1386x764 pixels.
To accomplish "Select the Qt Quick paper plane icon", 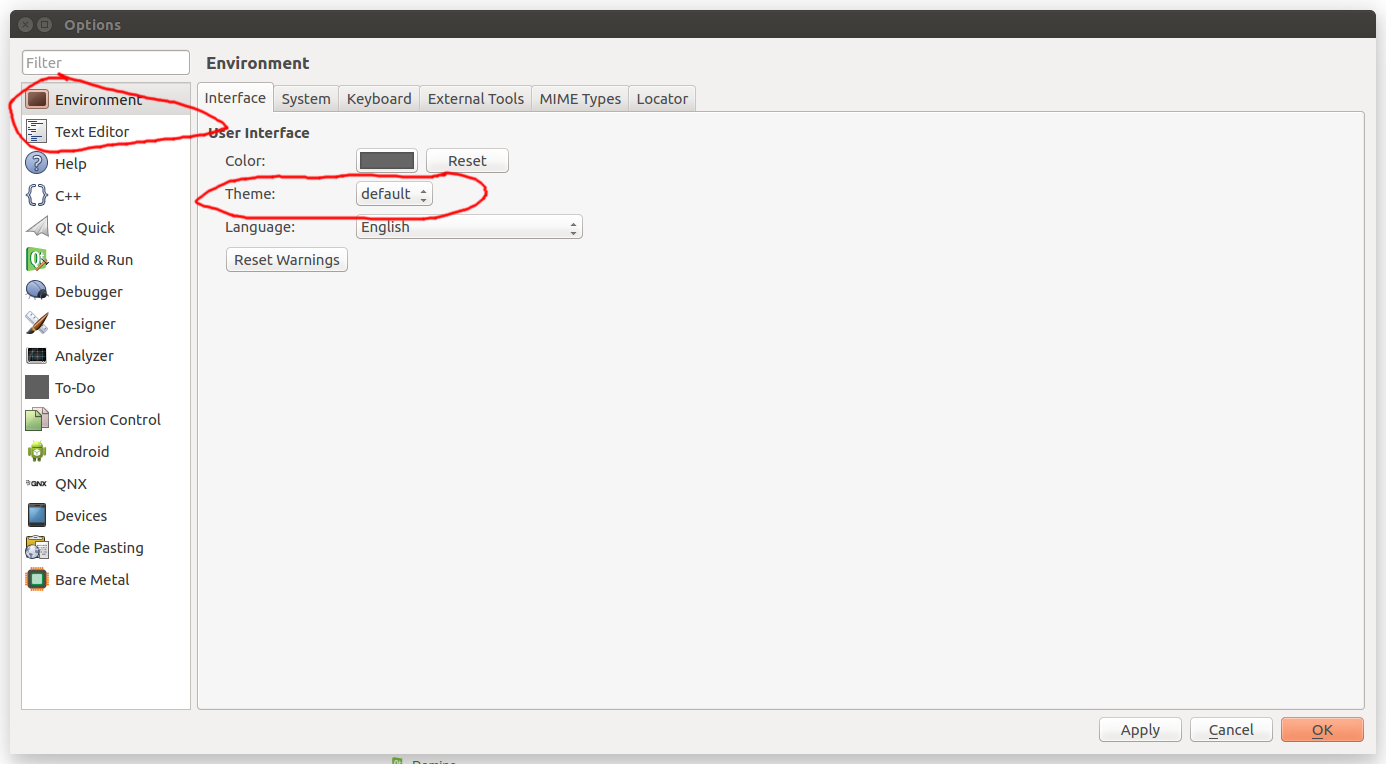I will (37, 228).
